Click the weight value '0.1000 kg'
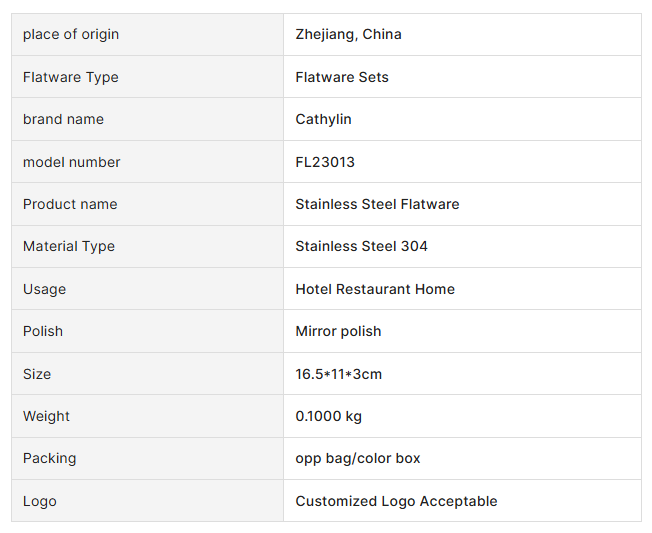 328,416
